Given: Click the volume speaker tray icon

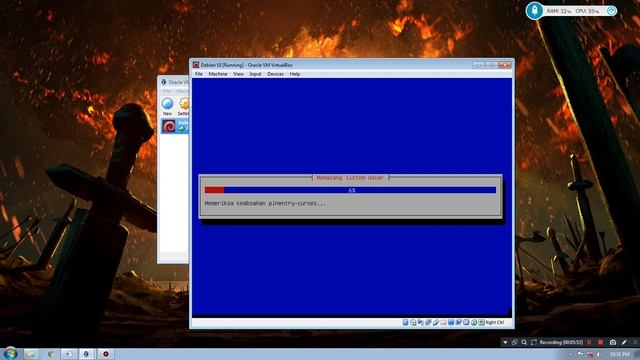Looking at the screenshot, I should point(599,354).
